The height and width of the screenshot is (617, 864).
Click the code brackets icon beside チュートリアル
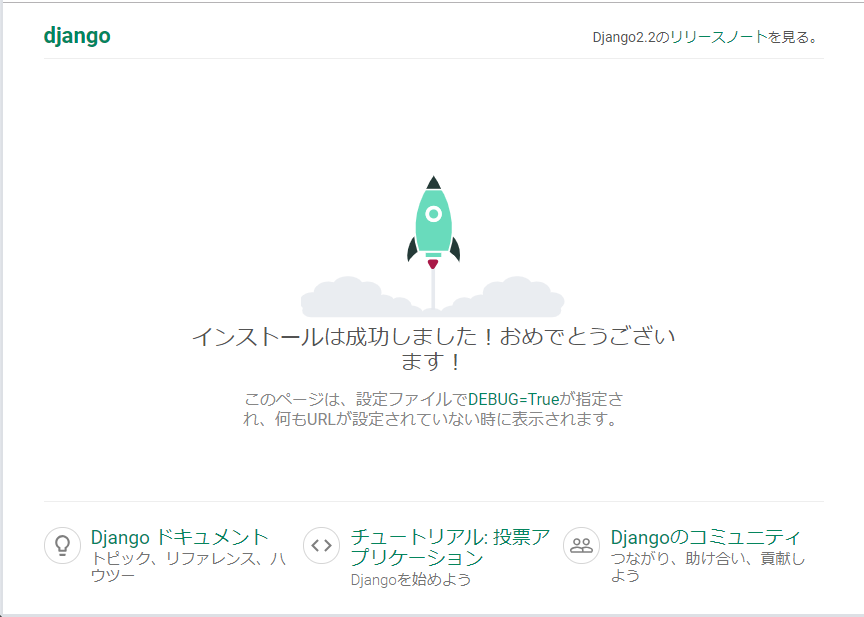coord(321,545)
